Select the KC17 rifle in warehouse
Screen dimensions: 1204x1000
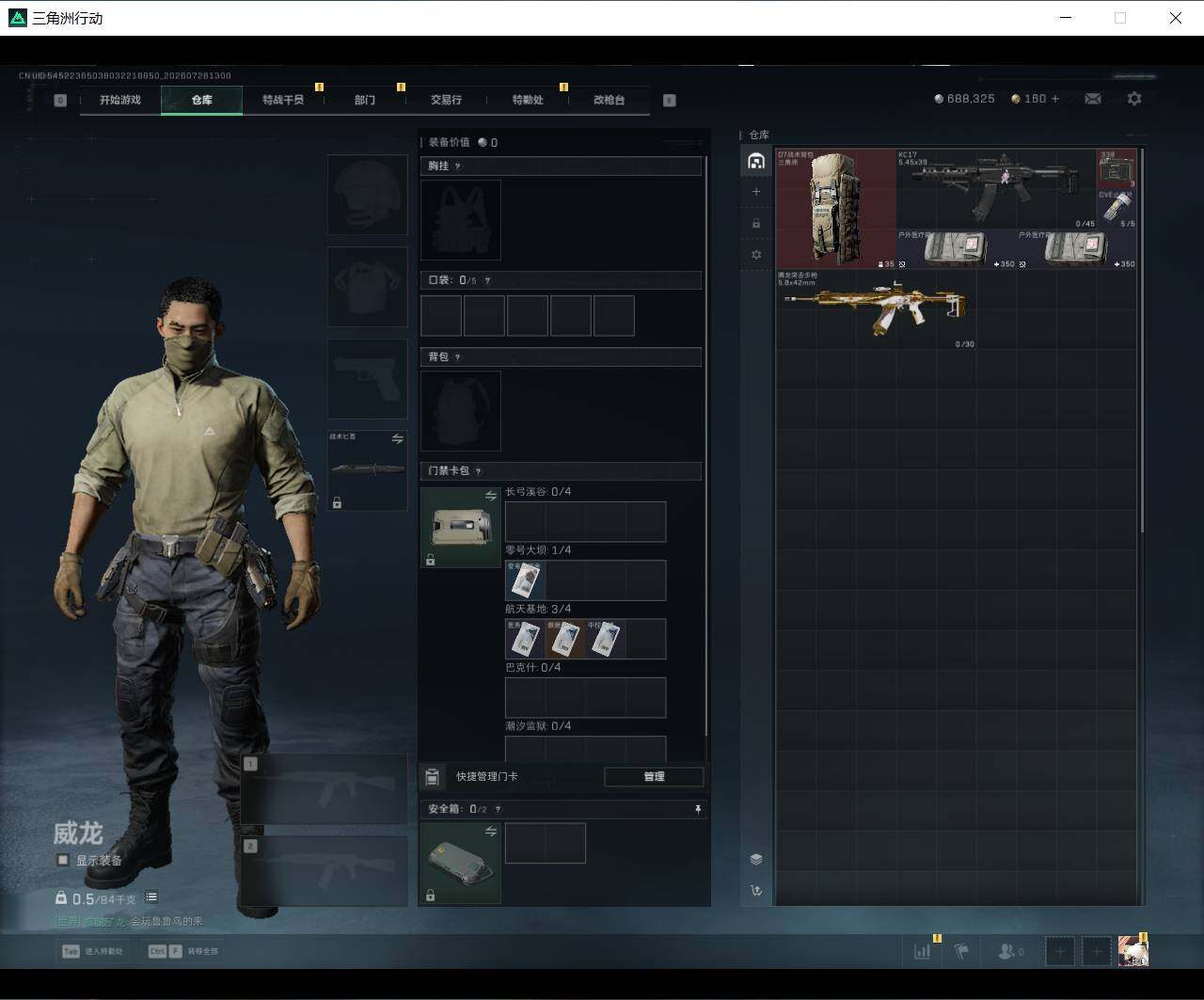997,188
